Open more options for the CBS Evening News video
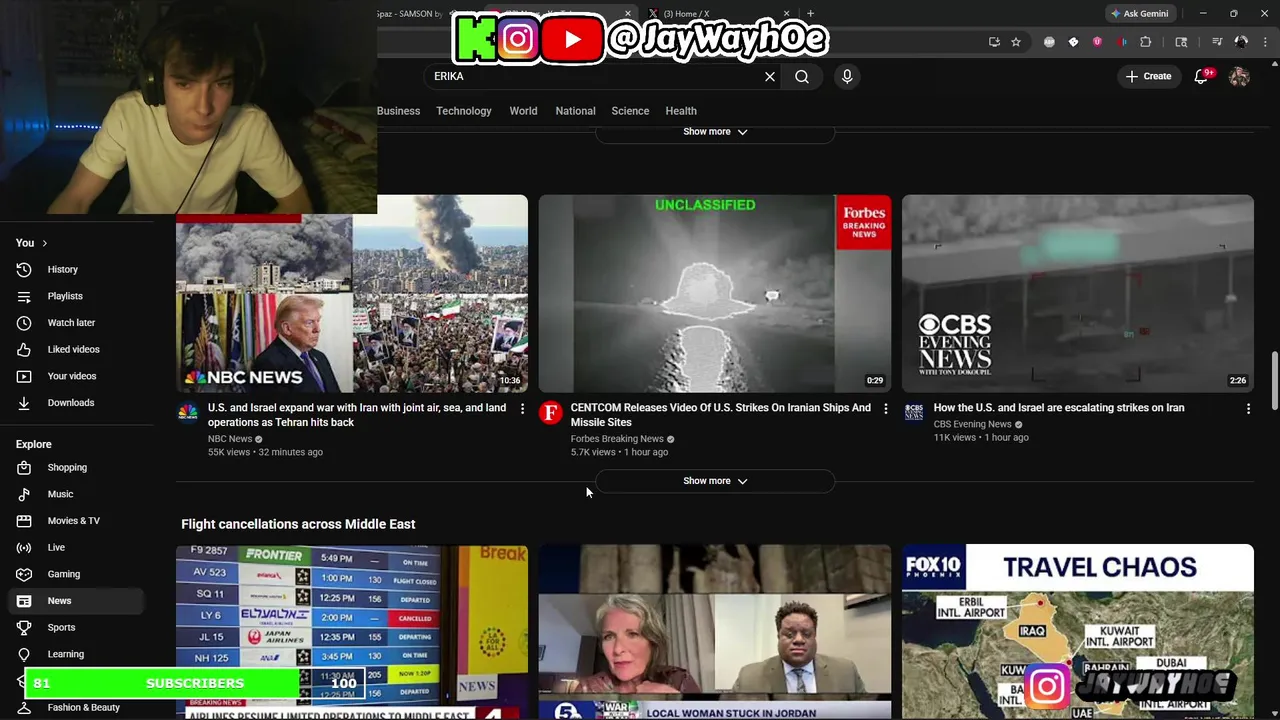 pos(1248,409)
